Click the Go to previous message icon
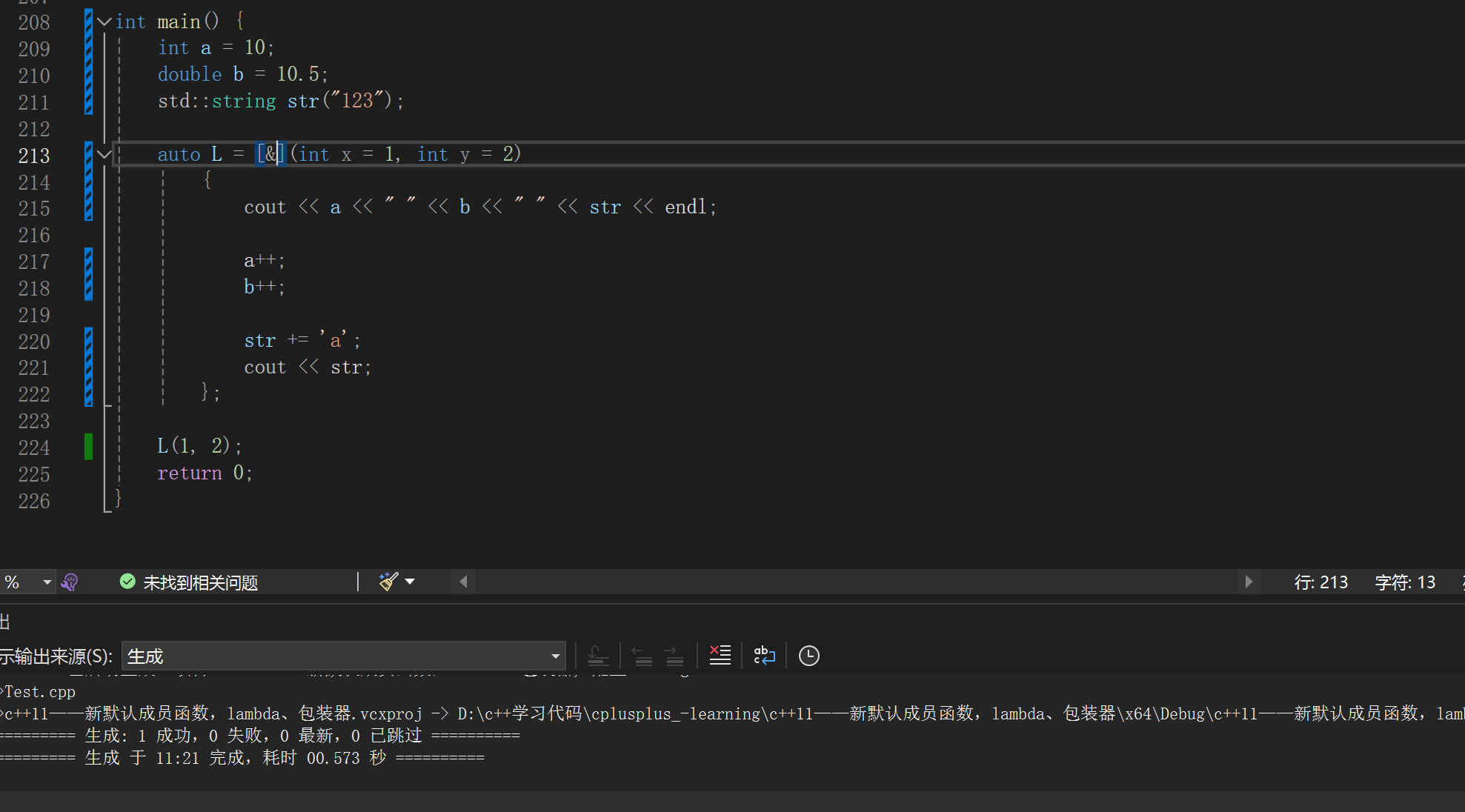The width and height of the screenshot is (1465, 812). 642,656
